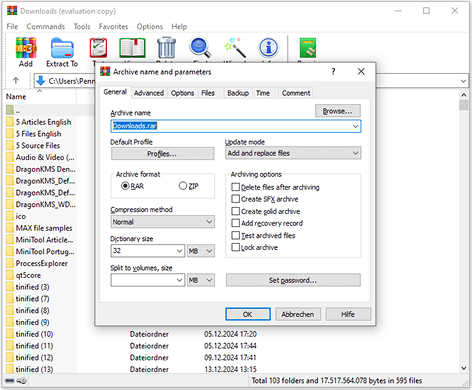
Task: Click the Extract To toolbar icon
Action: pos(62,48)
